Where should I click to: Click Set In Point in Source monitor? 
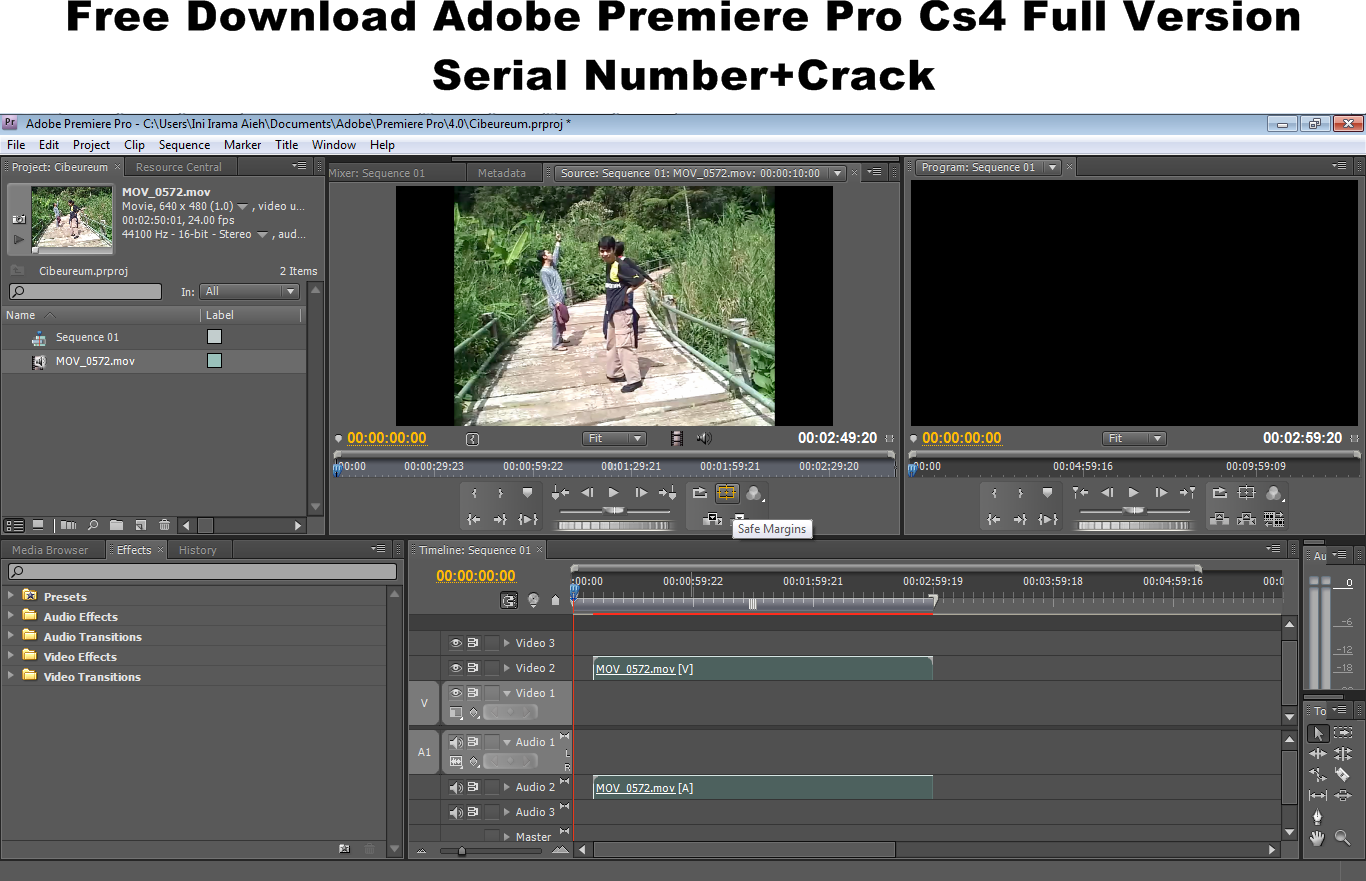pos(474,493)
